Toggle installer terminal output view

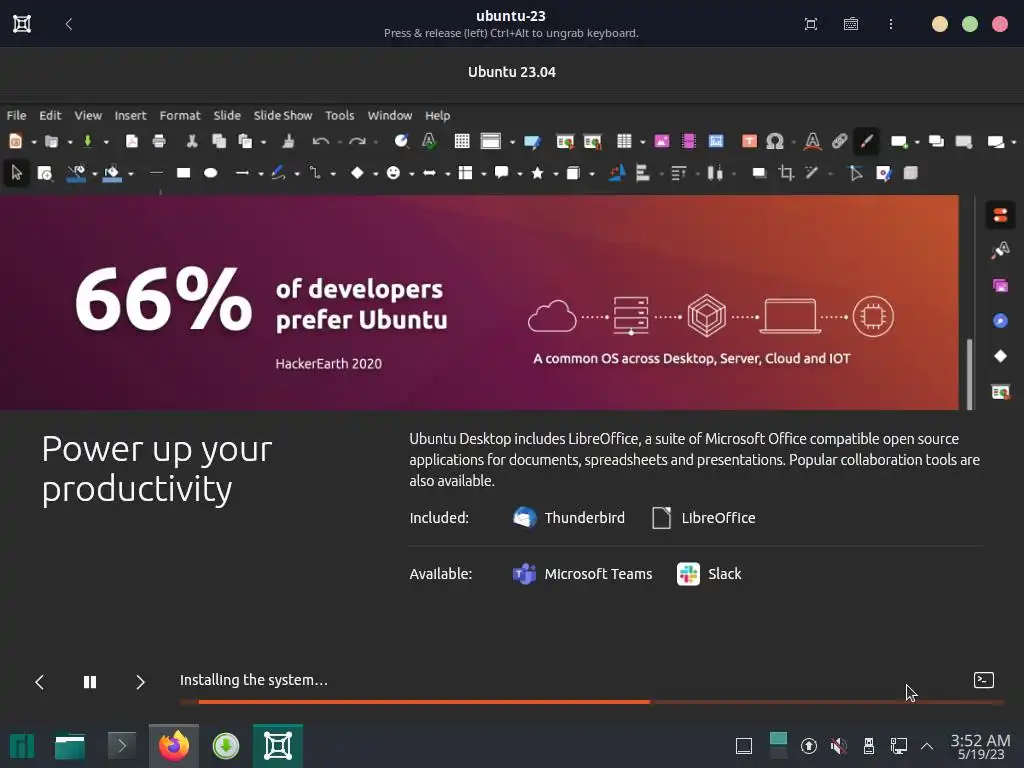pos(984,680)
